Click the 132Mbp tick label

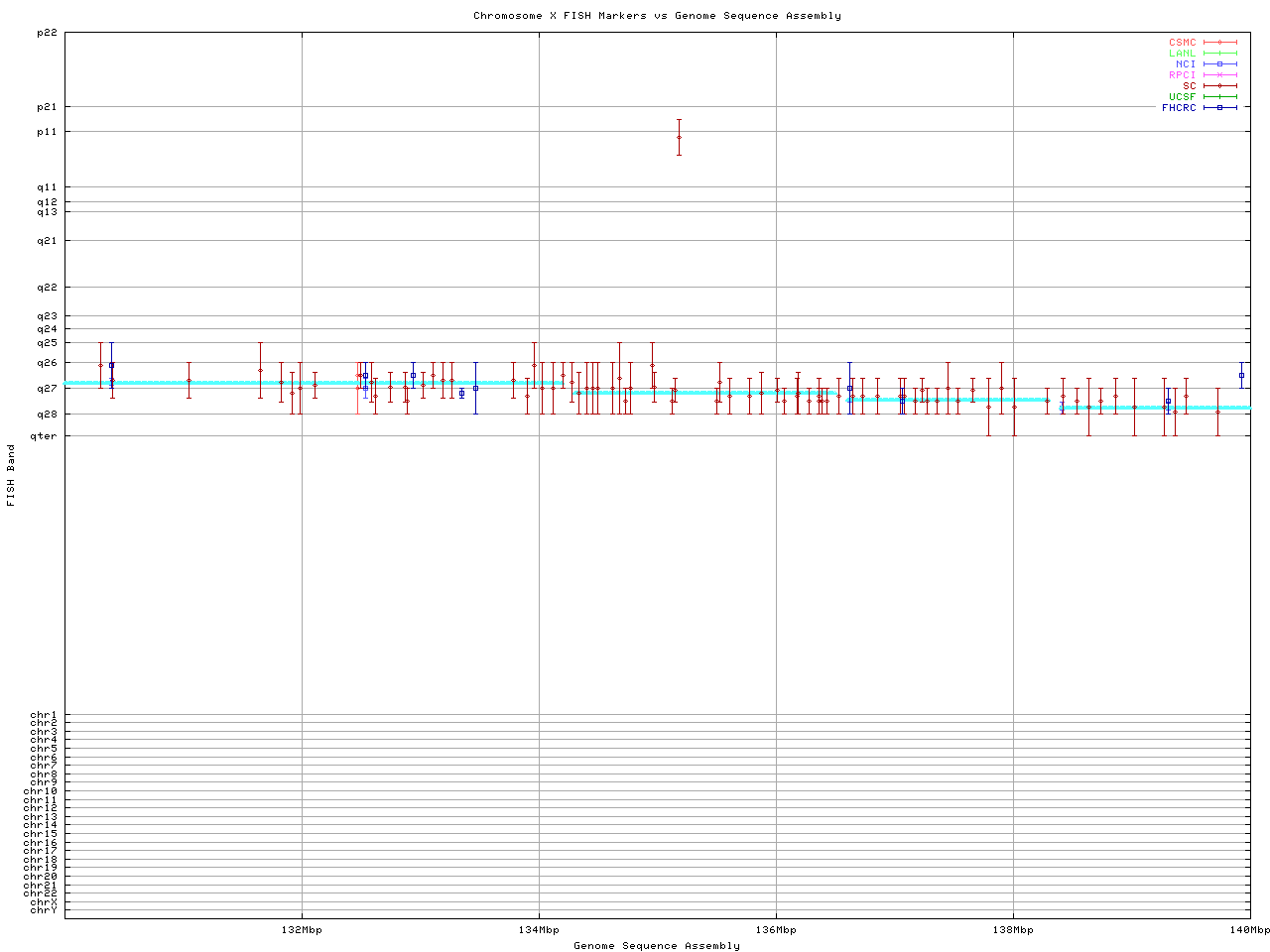click(302, 930)
